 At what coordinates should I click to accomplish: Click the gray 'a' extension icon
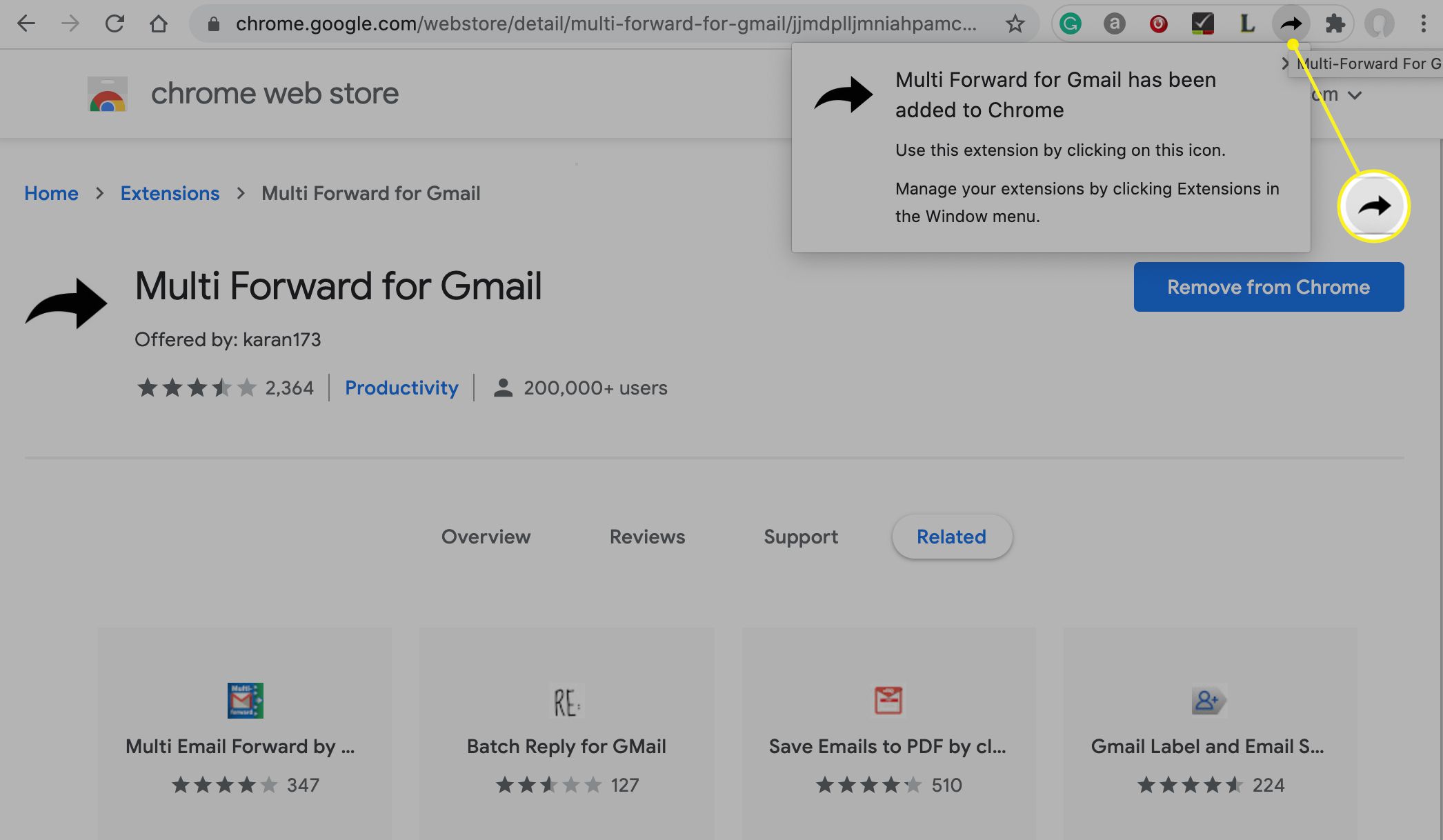(1114, 24)
